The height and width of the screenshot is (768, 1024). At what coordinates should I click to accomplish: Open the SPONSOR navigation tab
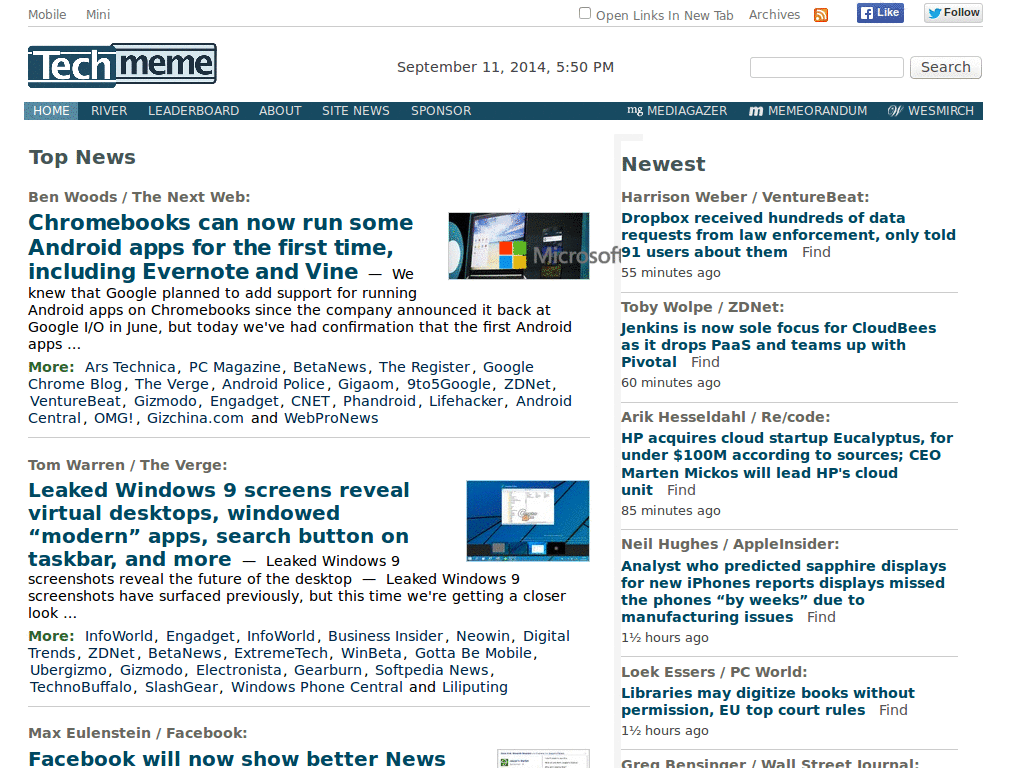pos(441,111)
